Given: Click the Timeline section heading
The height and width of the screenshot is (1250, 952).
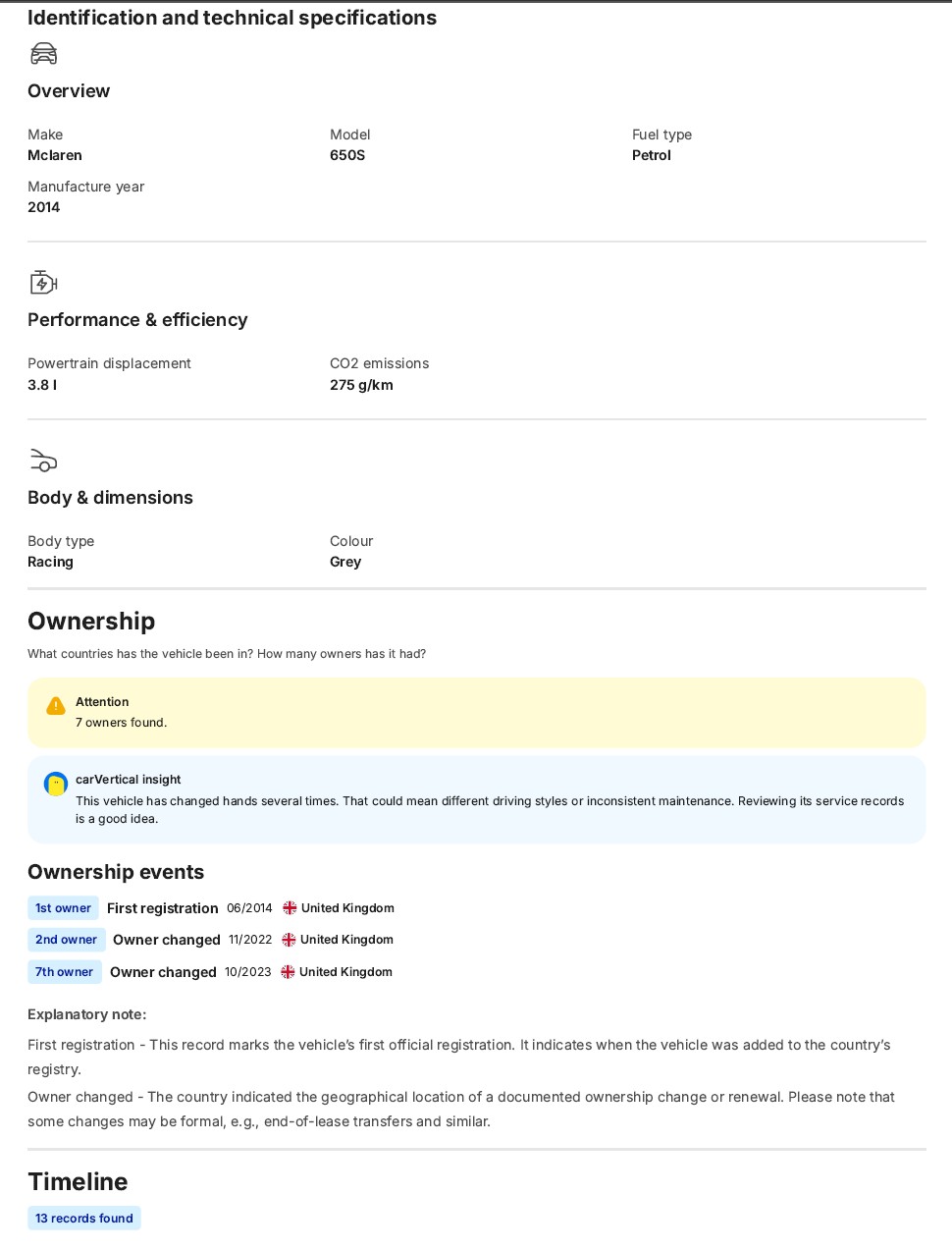Looking at the screenshot, I should (78, 1182).
